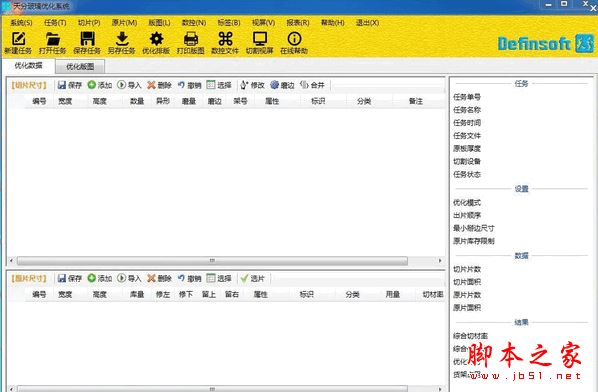This screenshot has width=598, height=392.
Task: Click 合并 in the 切片尺寸 toolbar
Action: click(x=312, y=85)
